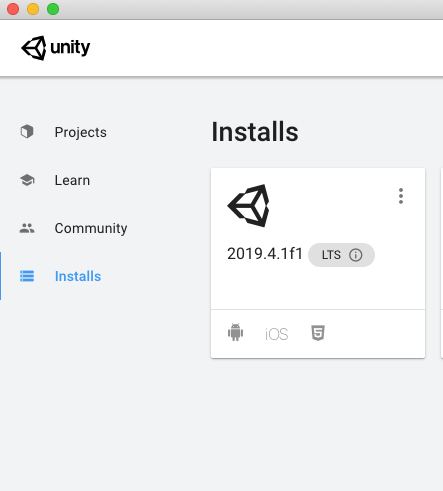The height and width of the screenshot is (491, 443).
Task: Click the 2019.4.1f1 version text
Action: point(265,254)
